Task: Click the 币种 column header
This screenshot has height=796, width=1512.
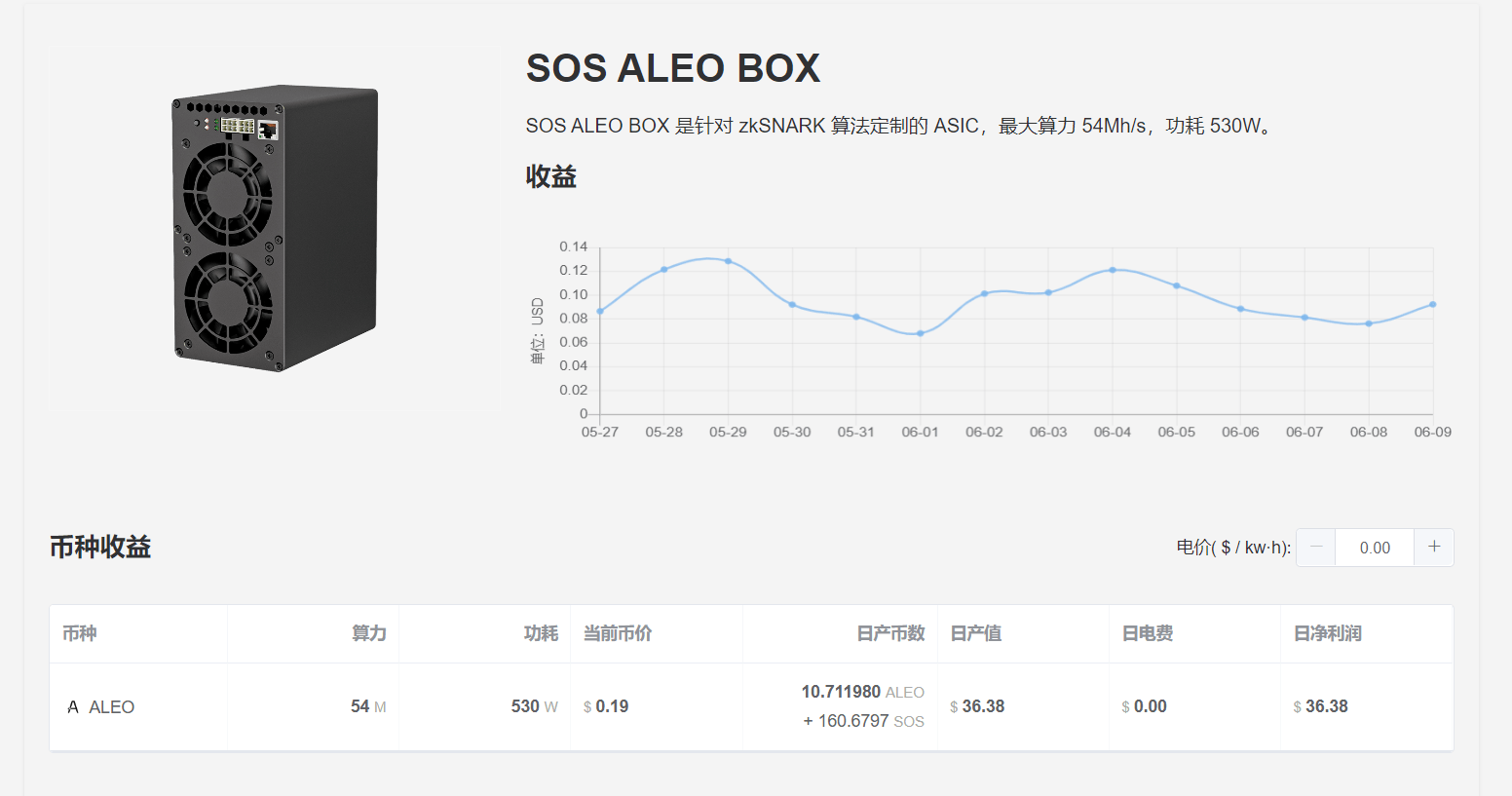Action: pyautogui.click(x=79, y=633)
